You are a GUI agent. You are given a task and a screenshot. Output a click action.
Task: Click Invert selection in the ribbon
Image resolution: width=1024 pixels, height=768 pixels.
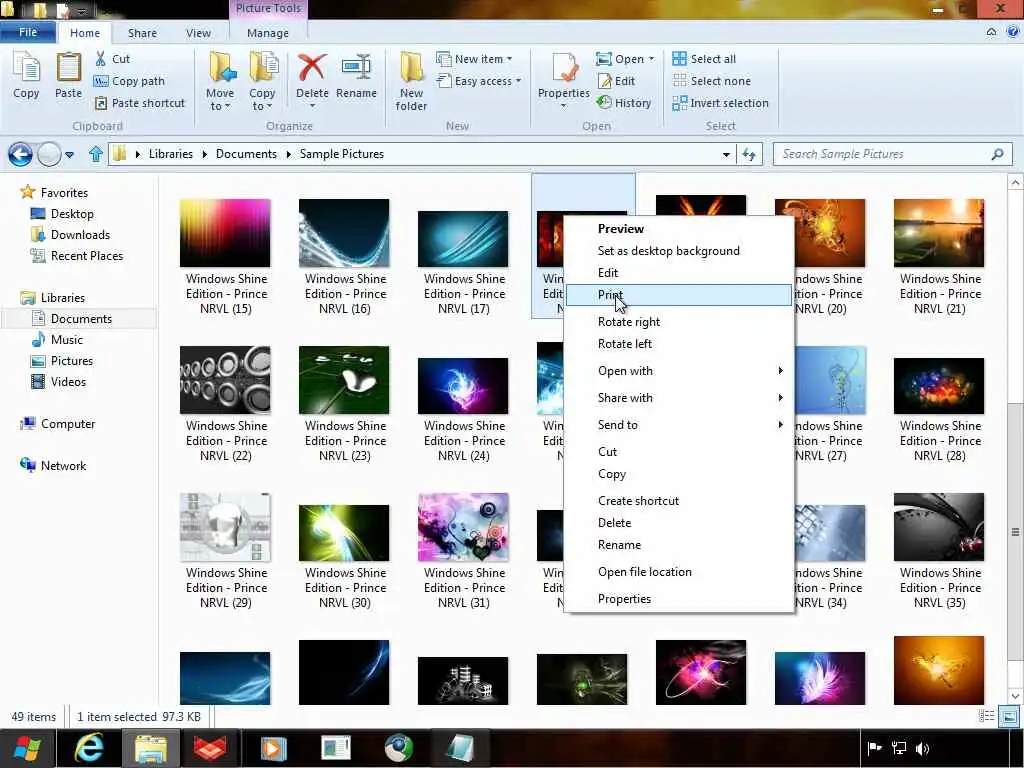720,103
